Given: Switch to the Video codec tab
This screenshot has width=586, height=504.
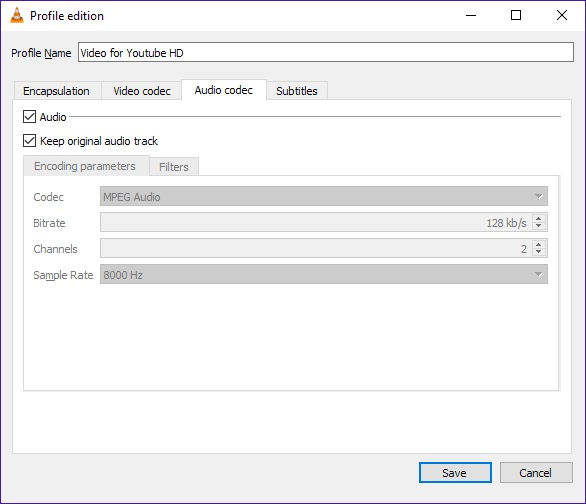Looking at the screenshot, I should click(142, 91).
